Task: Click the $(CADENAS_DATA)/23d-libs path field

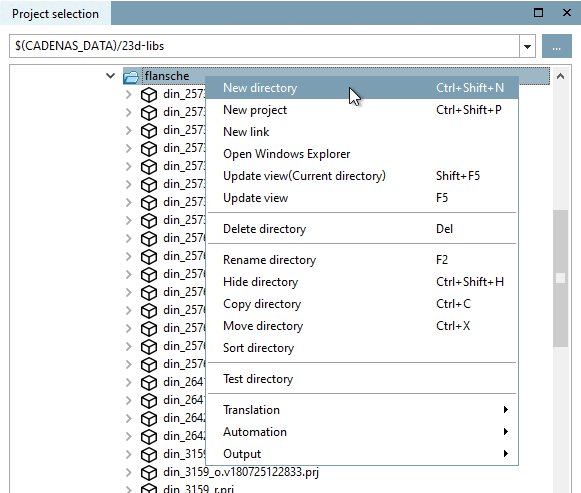Action: [x=264, y=46]
